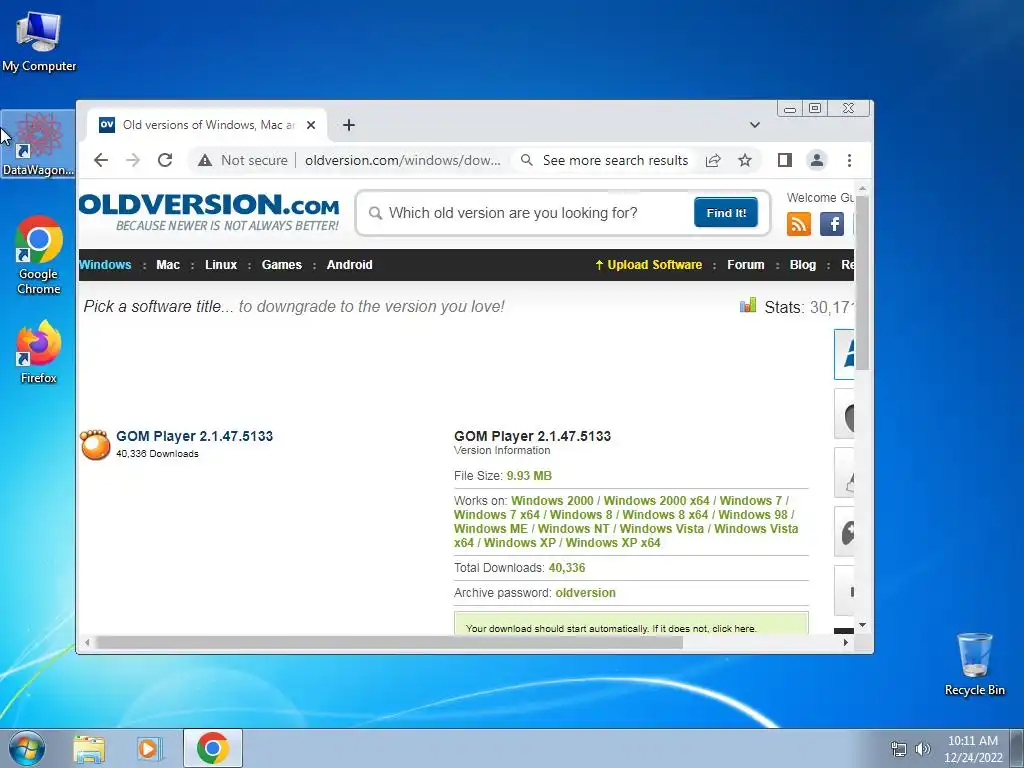Share this page icon in address bar
The width and height of the screenshot is (1024, 768).
713,160
